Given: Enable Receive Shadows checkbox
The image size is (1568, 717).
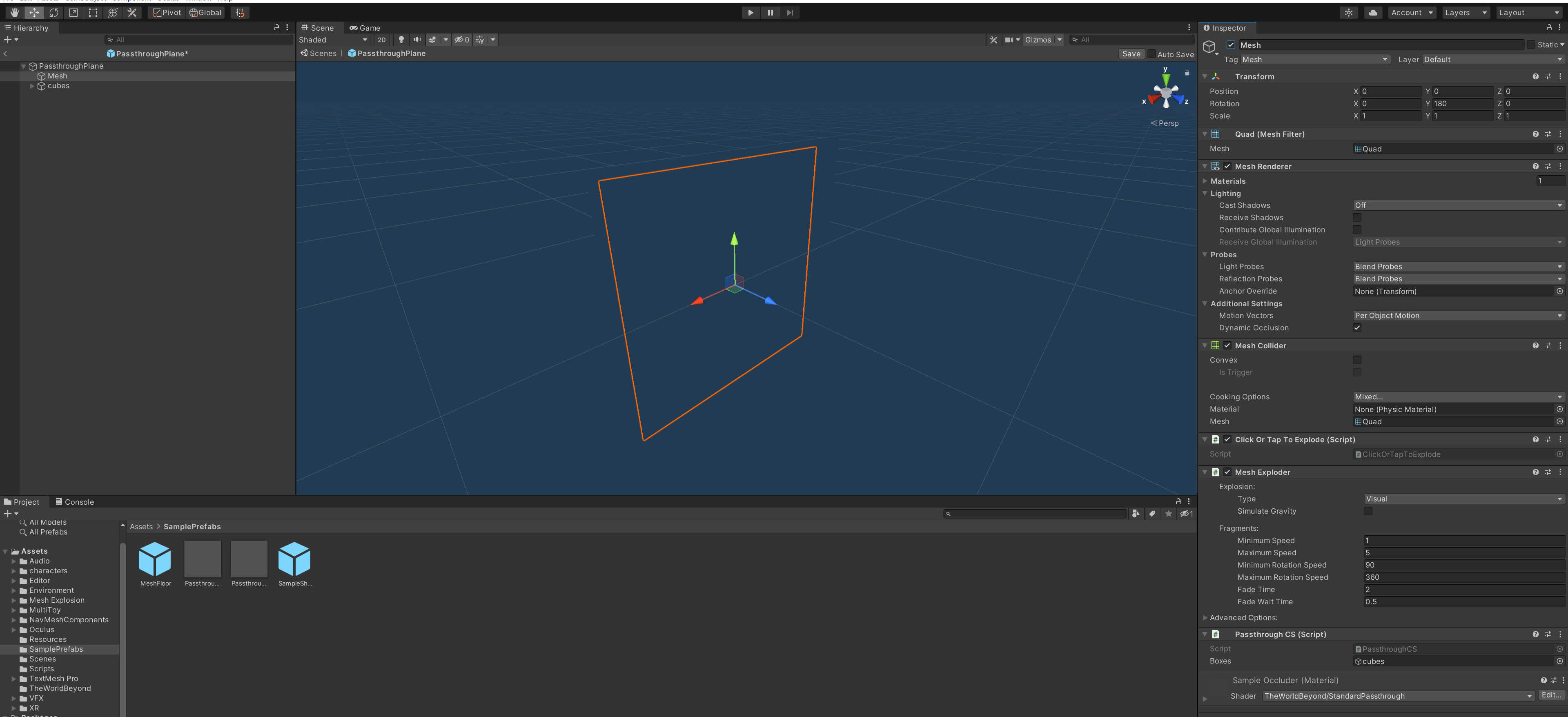Looking at the screenshot, I should coord(1357,217).
